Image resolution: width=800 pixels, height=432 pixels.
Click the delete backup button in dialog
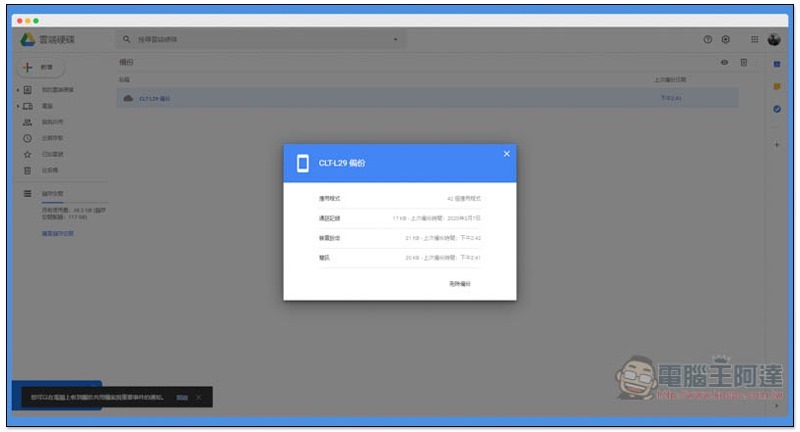pos(459,284)
